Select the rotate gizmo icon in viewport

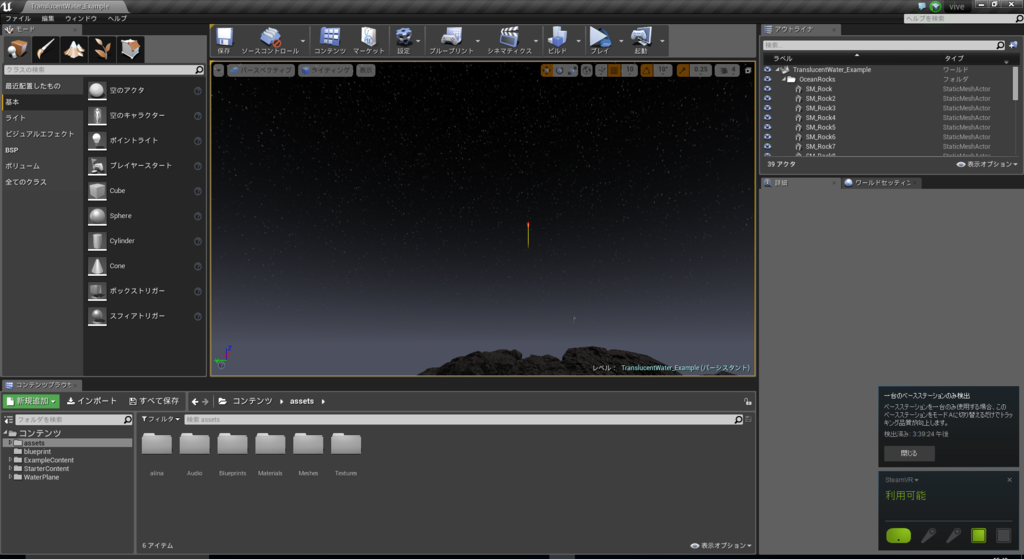coord(559,70)
